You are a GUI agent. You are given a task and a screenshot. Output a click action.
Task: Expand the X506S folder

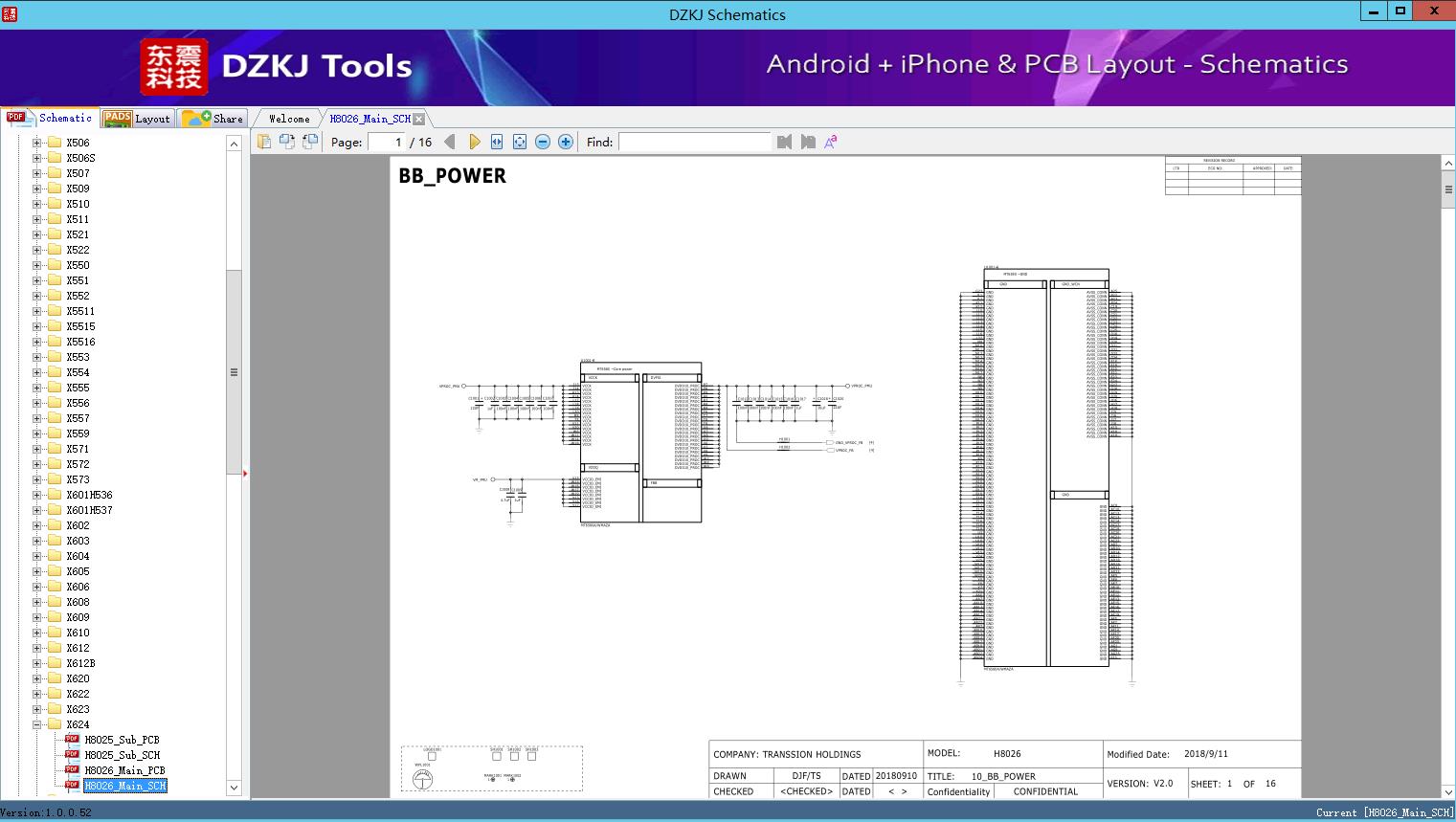click(37, 158)
